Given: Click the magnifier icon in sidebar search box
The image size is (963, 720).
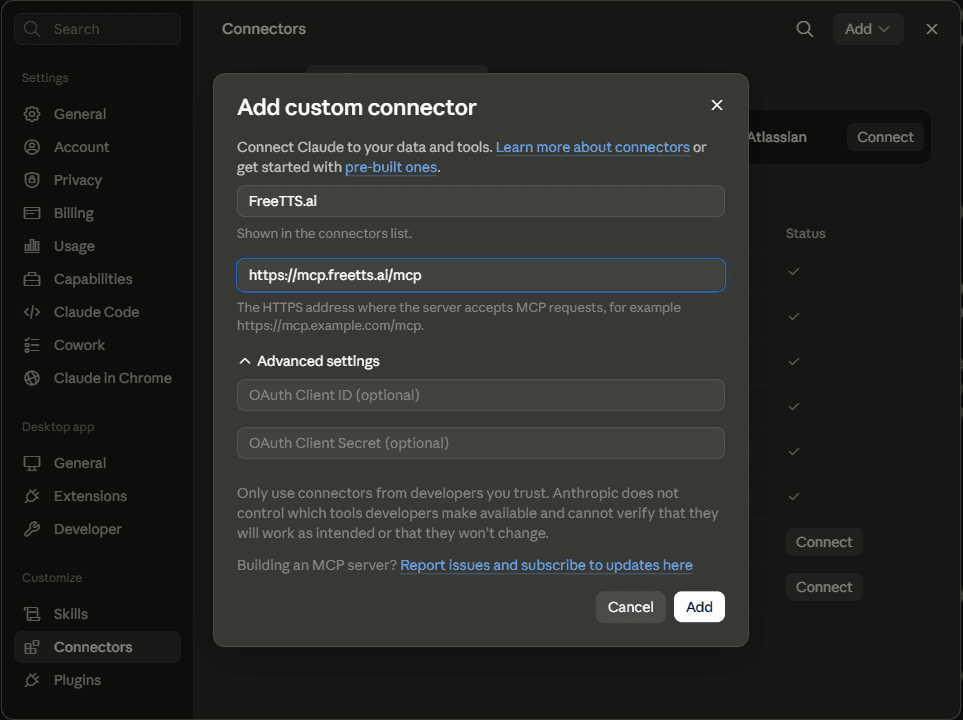Looking at the screenshot, I should (32, 29).
